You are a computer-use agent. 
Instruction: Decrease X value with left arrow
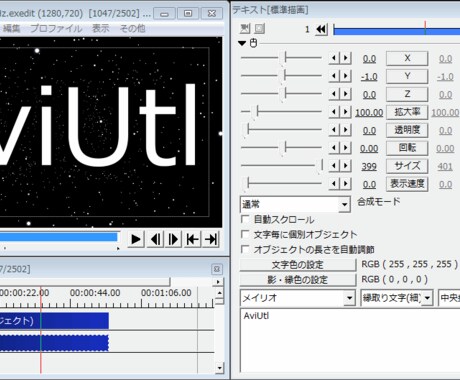333,58
